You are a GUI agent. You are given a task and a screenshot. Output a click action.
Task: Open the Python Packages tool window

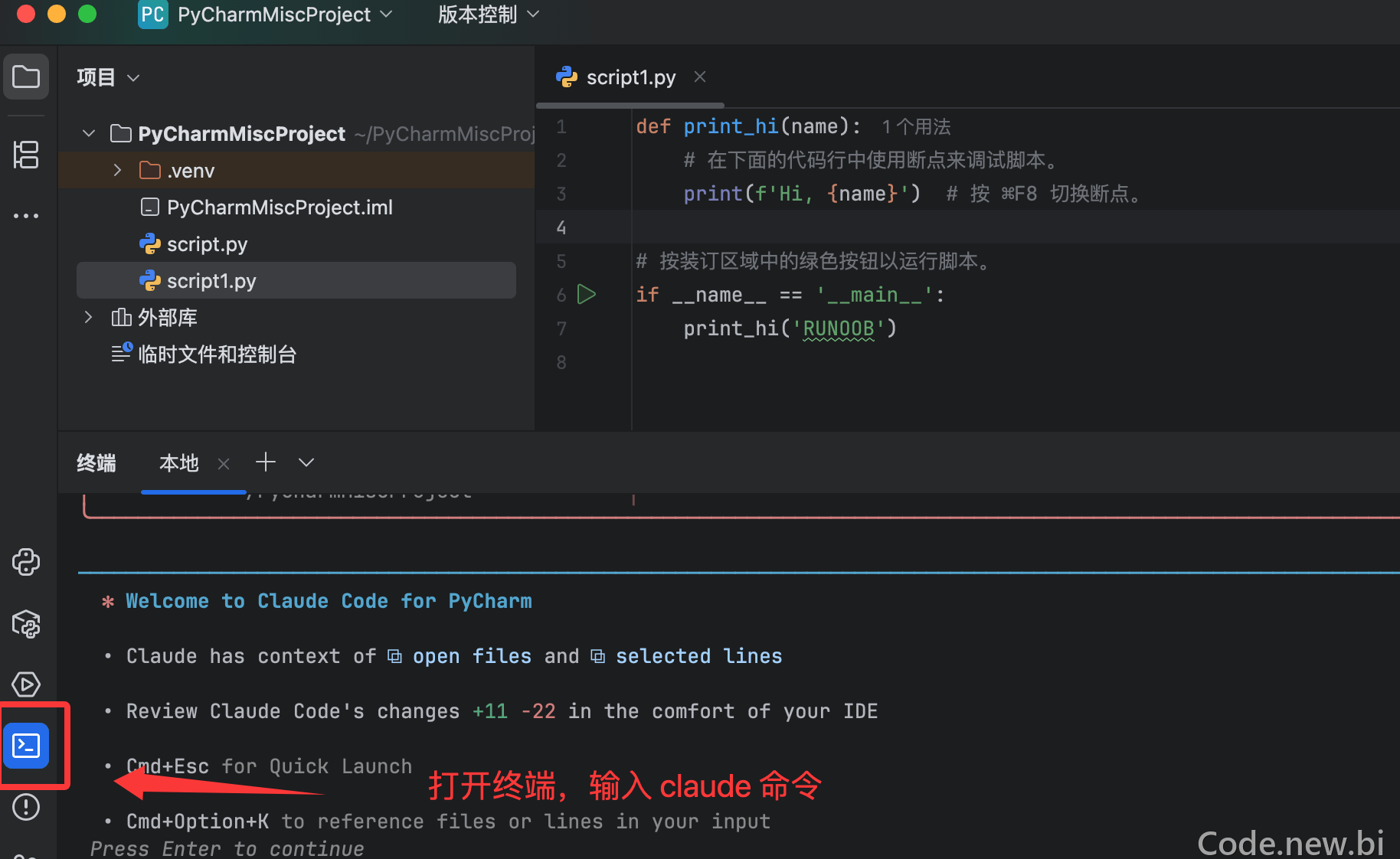[x=26, y=624]
